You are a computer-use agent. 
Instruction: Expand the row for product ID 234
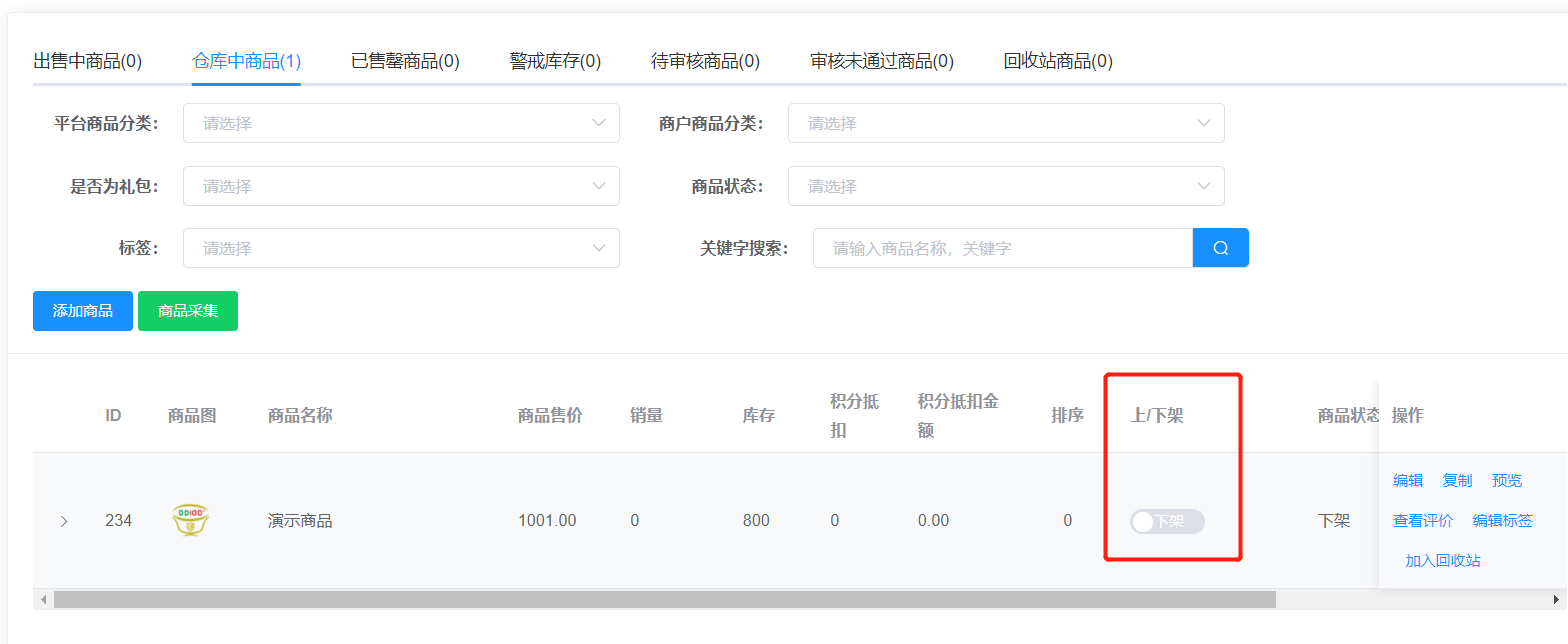[x=64, y=521]
